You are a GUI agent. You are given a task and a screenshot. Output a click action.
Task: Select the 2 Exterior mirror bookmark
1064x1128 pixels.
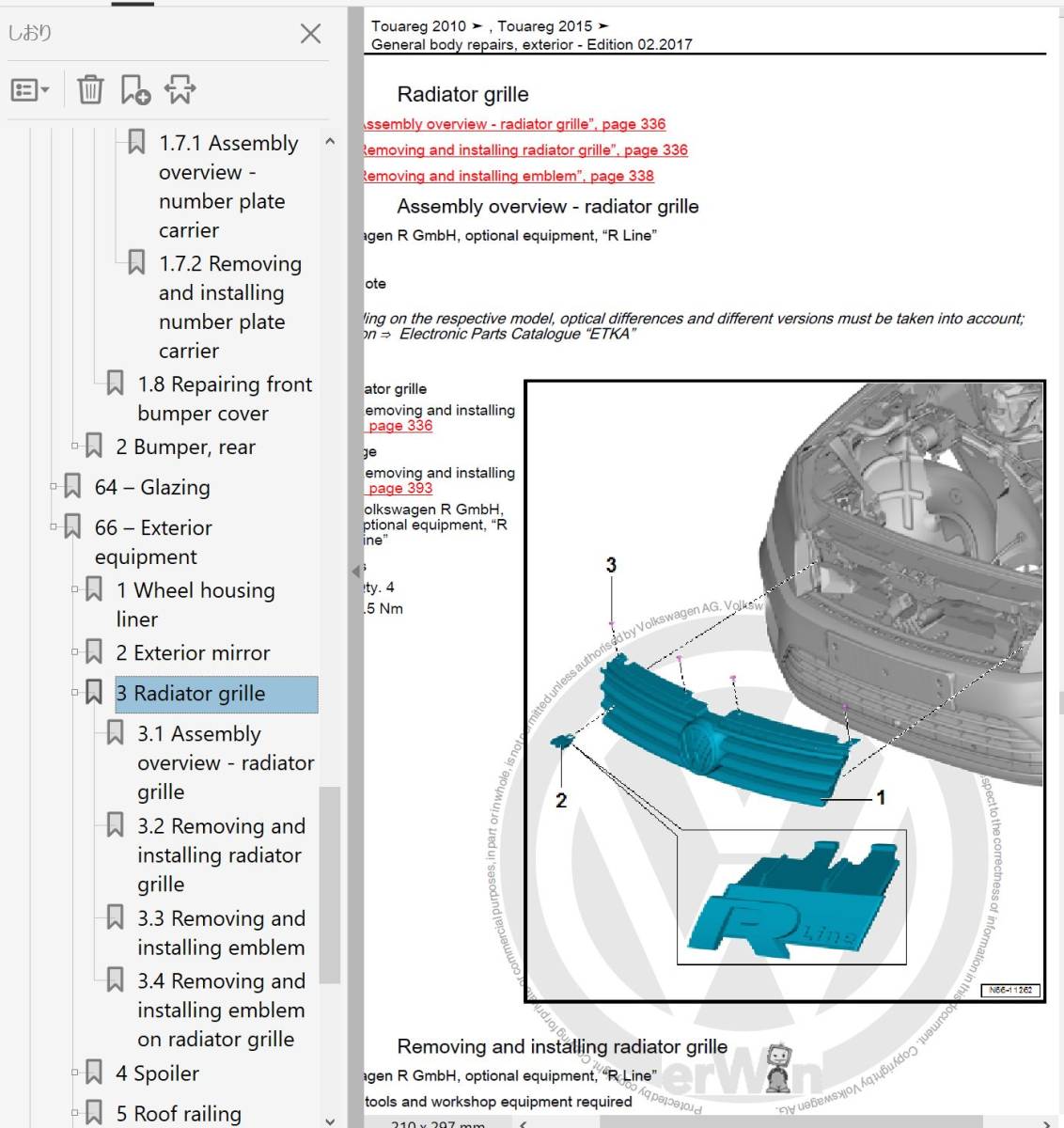click(193, 652)
